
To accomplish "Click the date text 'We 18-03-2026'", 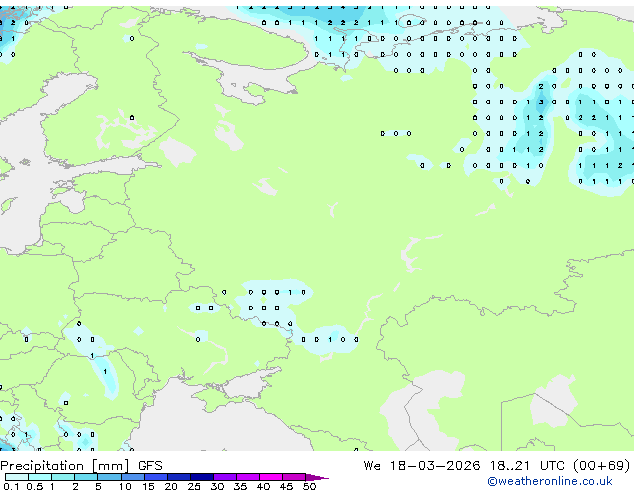I will click(x=422, y=466).
